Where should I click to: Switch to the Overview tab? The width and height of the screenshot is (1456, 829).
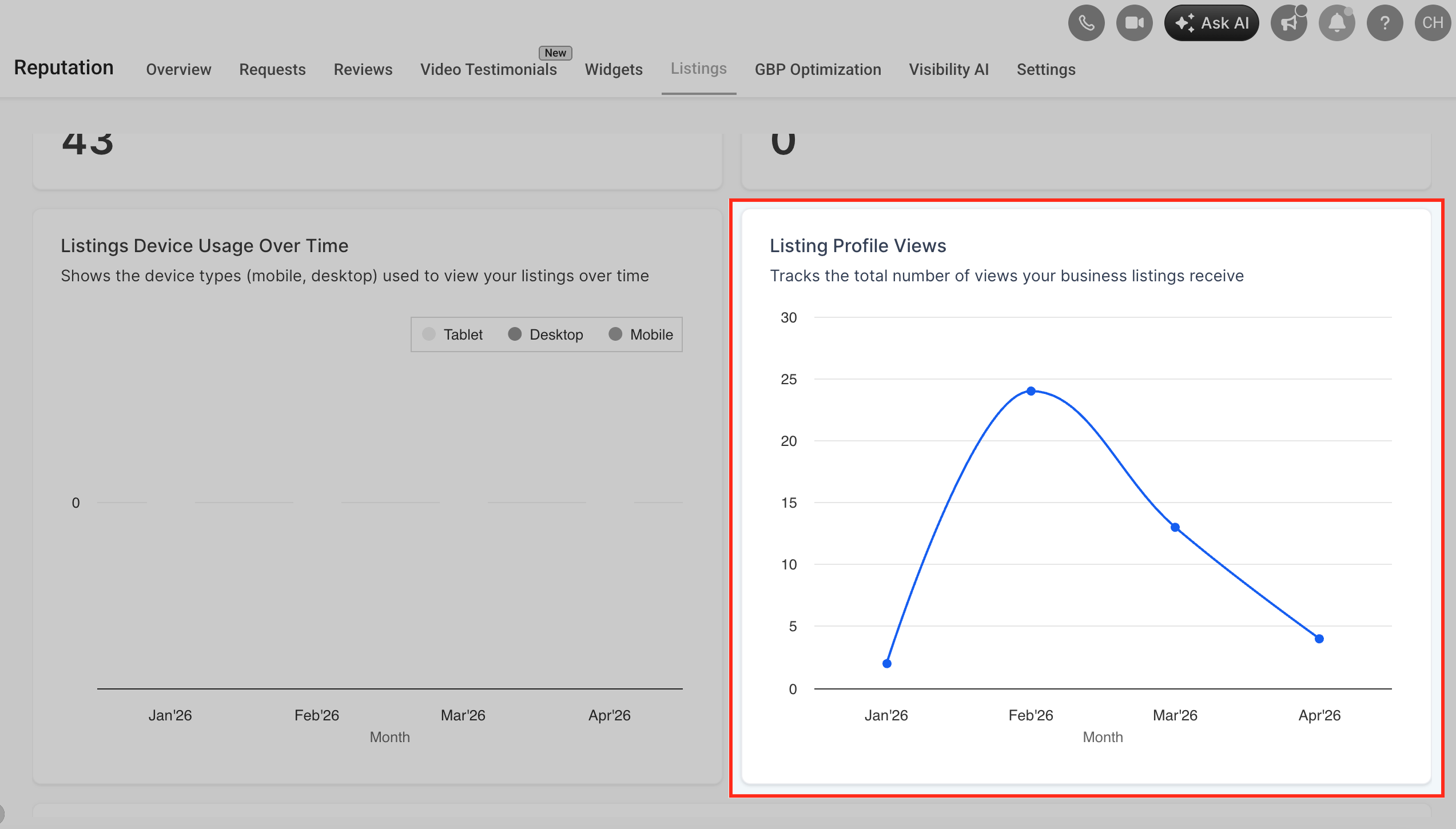point(178,69)
